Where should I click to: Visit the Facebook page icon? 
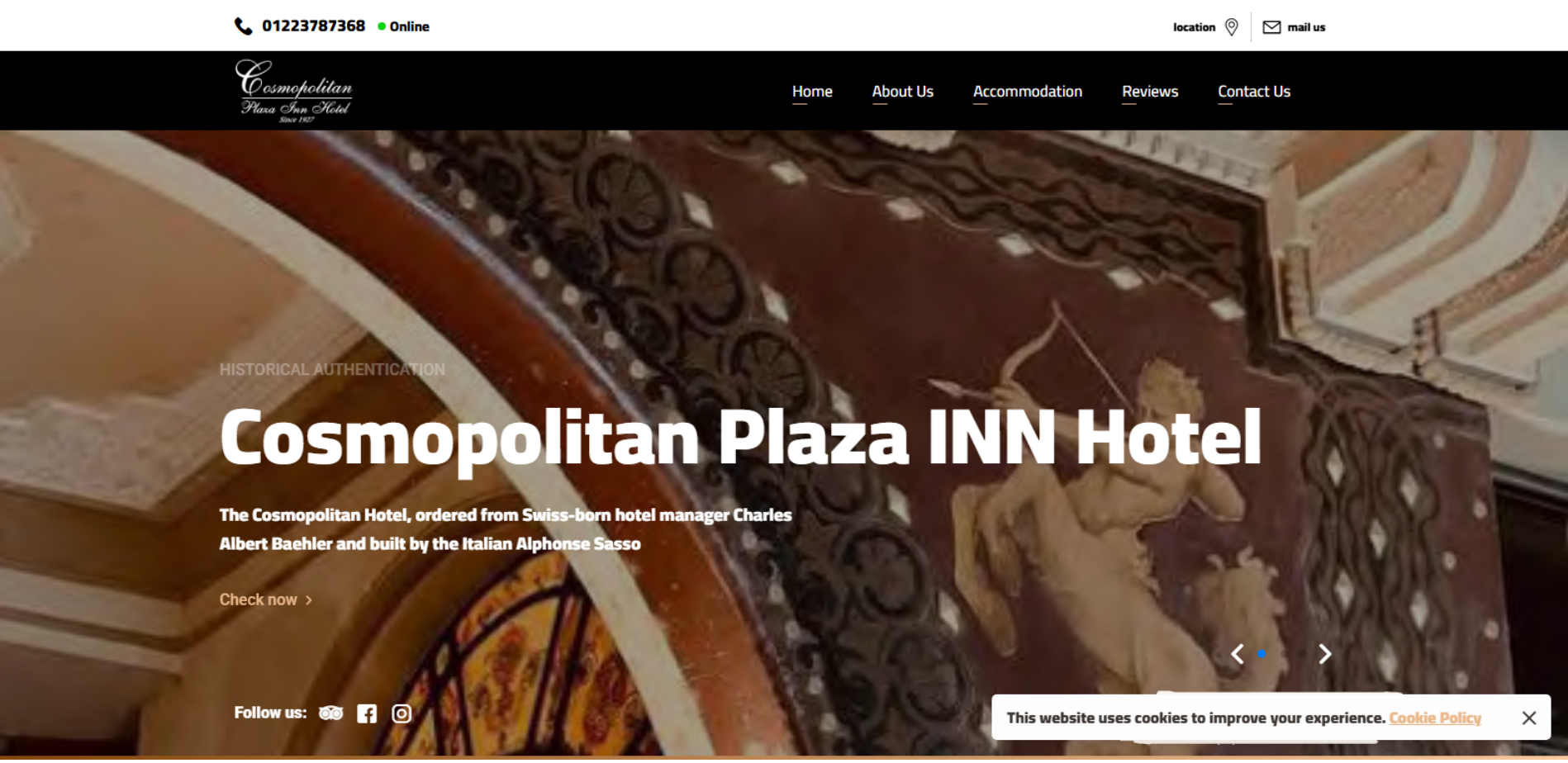click(367, 713)
